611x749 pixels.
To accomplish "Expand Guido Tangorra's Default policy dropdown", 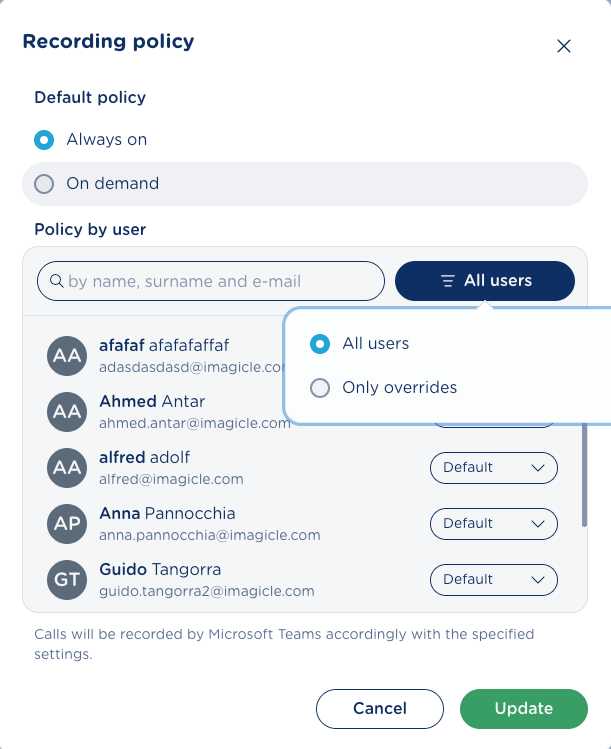I will point(493,579).
